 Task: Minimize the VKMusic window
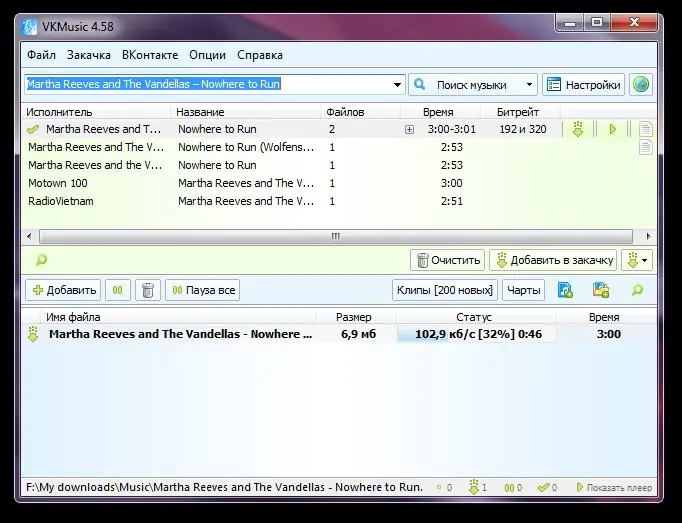click(x=569, y=23)
